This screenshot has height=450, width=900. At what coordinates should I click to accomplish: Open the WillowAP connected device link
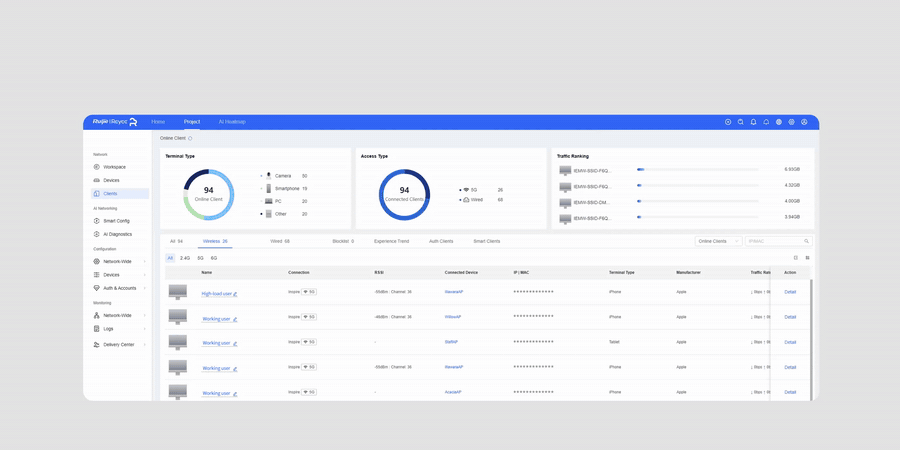[x=453, y=317]
